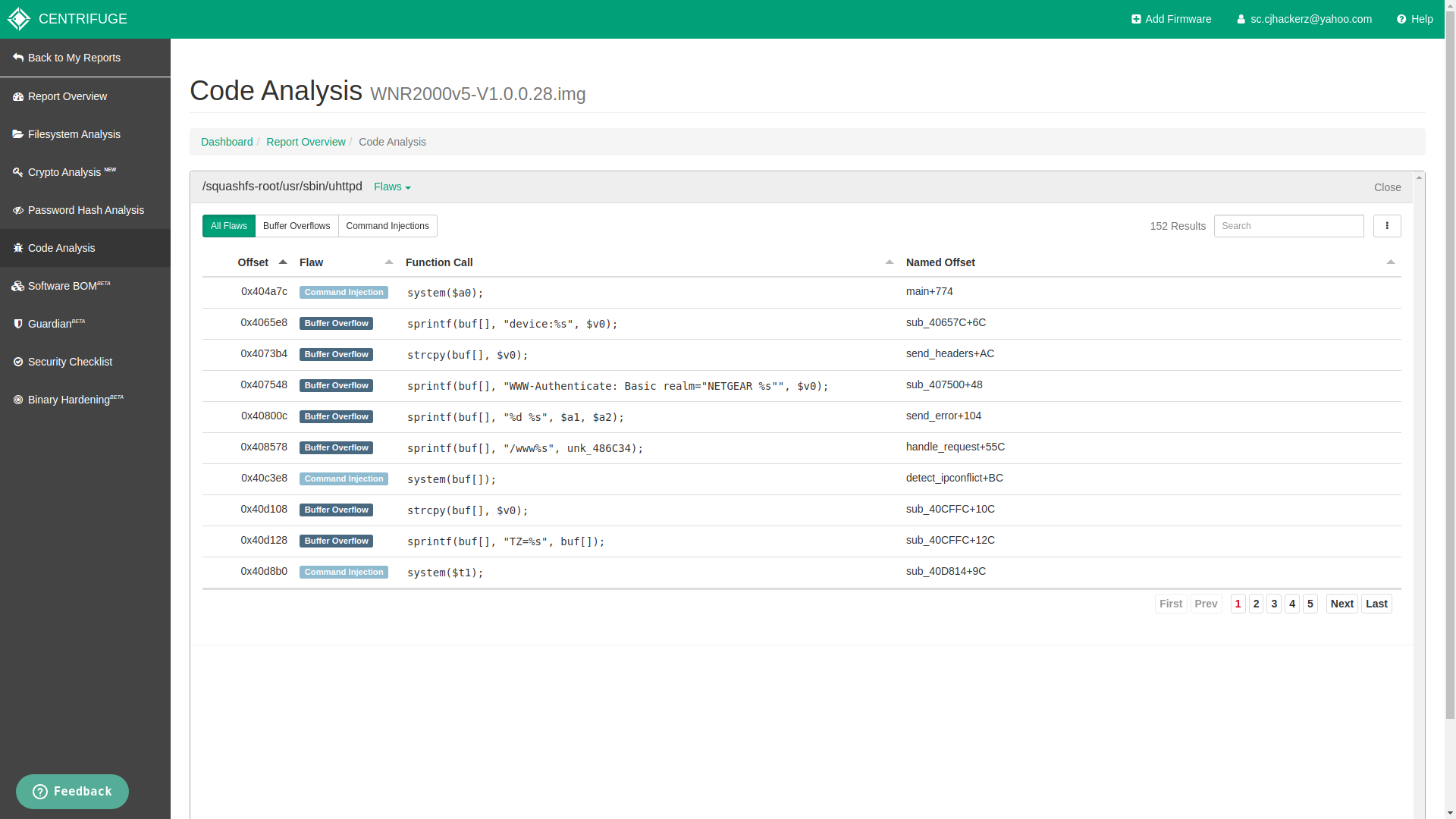Click the Binary Hardening target icon
The height and width of the screenshot is (819, 1456).
(x=18, y=400)
